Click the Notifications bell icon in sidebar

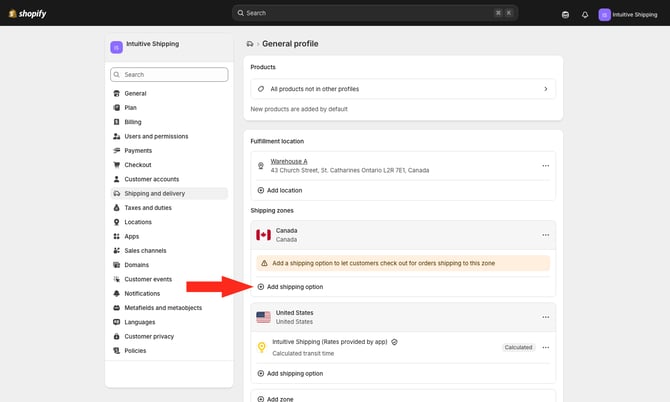coord(117,293)
